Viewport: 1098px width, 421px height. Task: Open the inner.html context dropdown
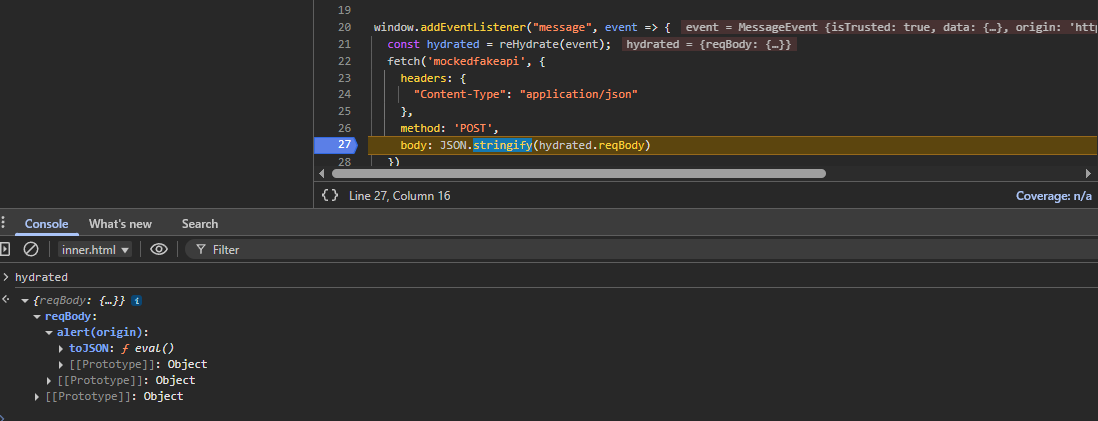[96, 249]
